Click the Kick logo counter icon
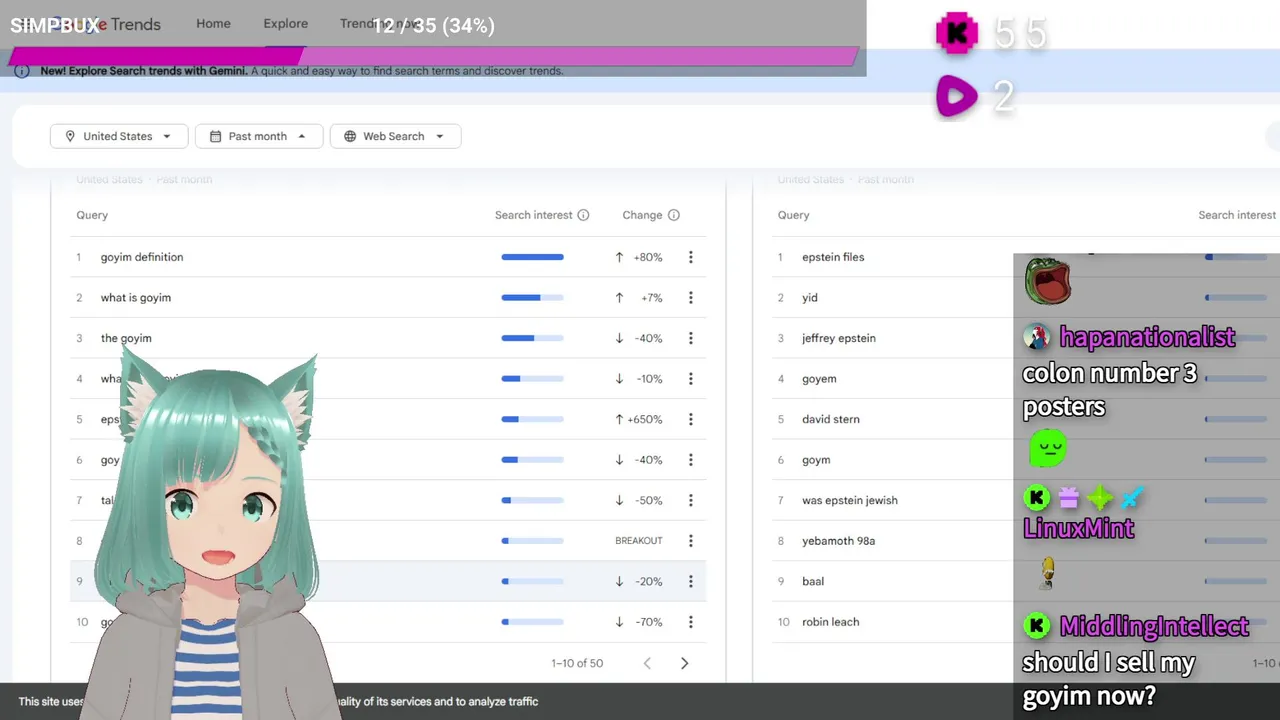The width and height of the screenshot is (1280, 720). (x=956, y=34)
